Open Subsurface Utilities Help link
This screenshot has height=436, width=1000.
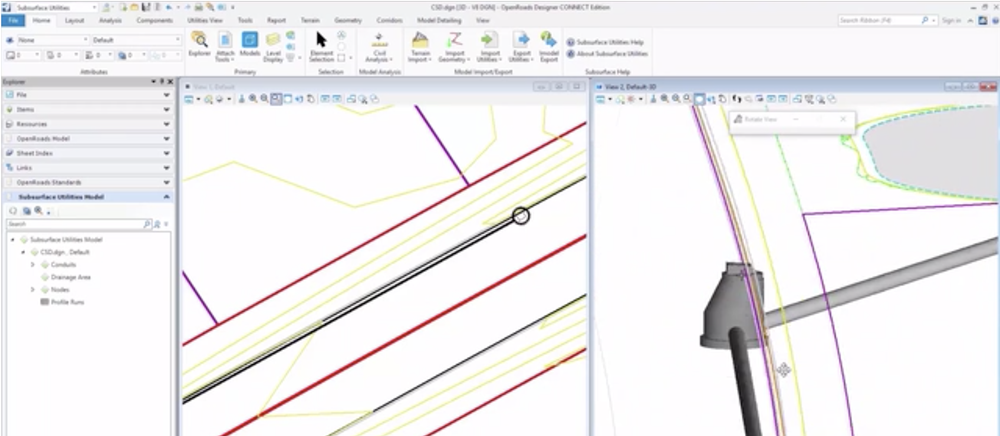point(605,42)
